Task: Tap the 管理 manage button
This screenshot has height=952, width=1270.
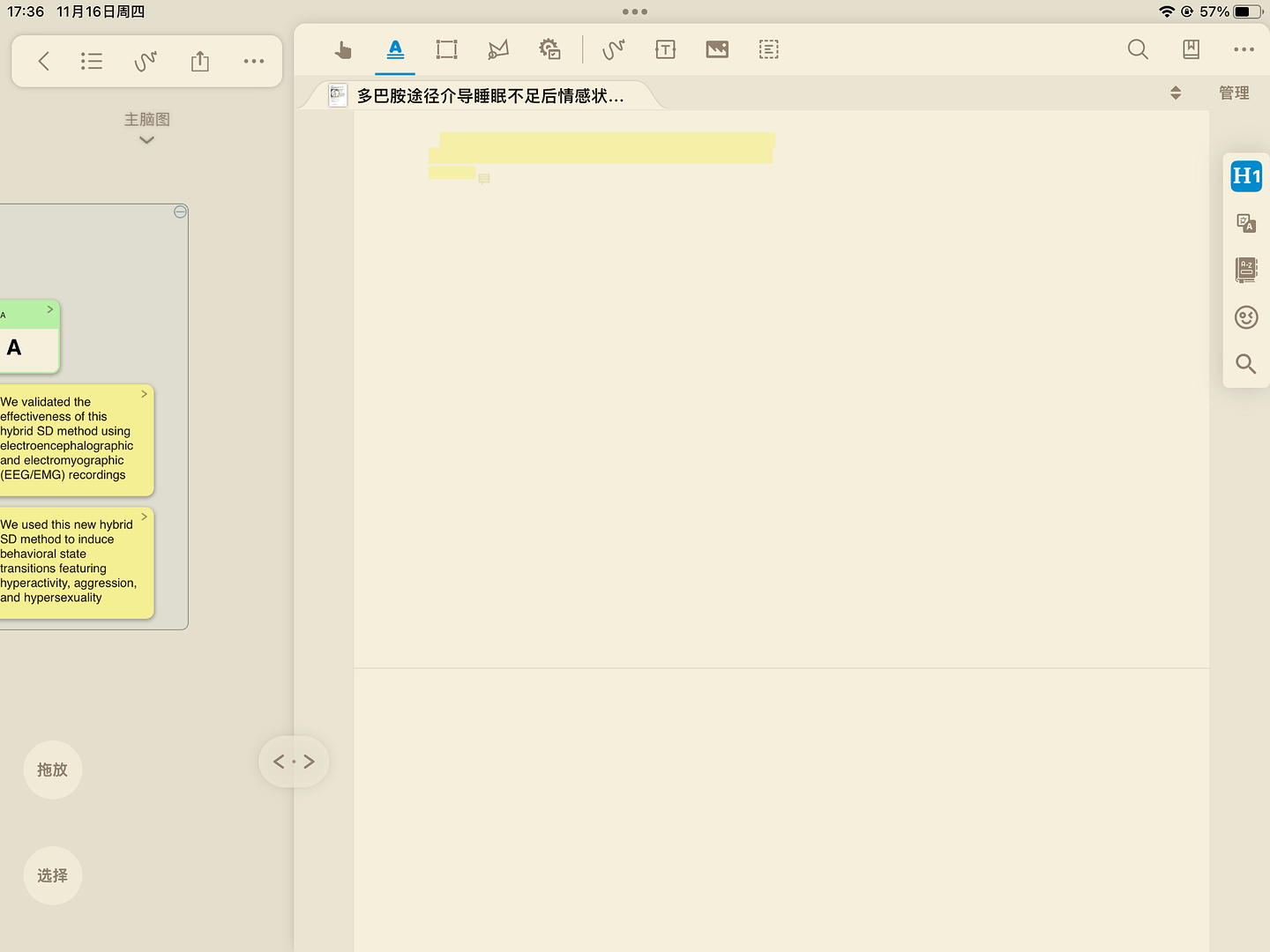Action: pos(1234,93)
